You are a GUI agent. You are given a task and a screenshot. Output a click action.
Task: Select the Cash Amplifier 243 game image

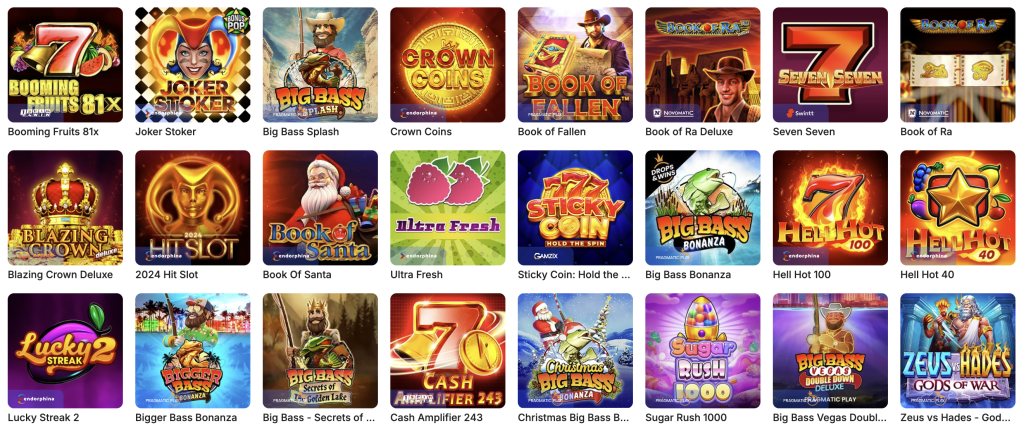(x=448, y=351)
